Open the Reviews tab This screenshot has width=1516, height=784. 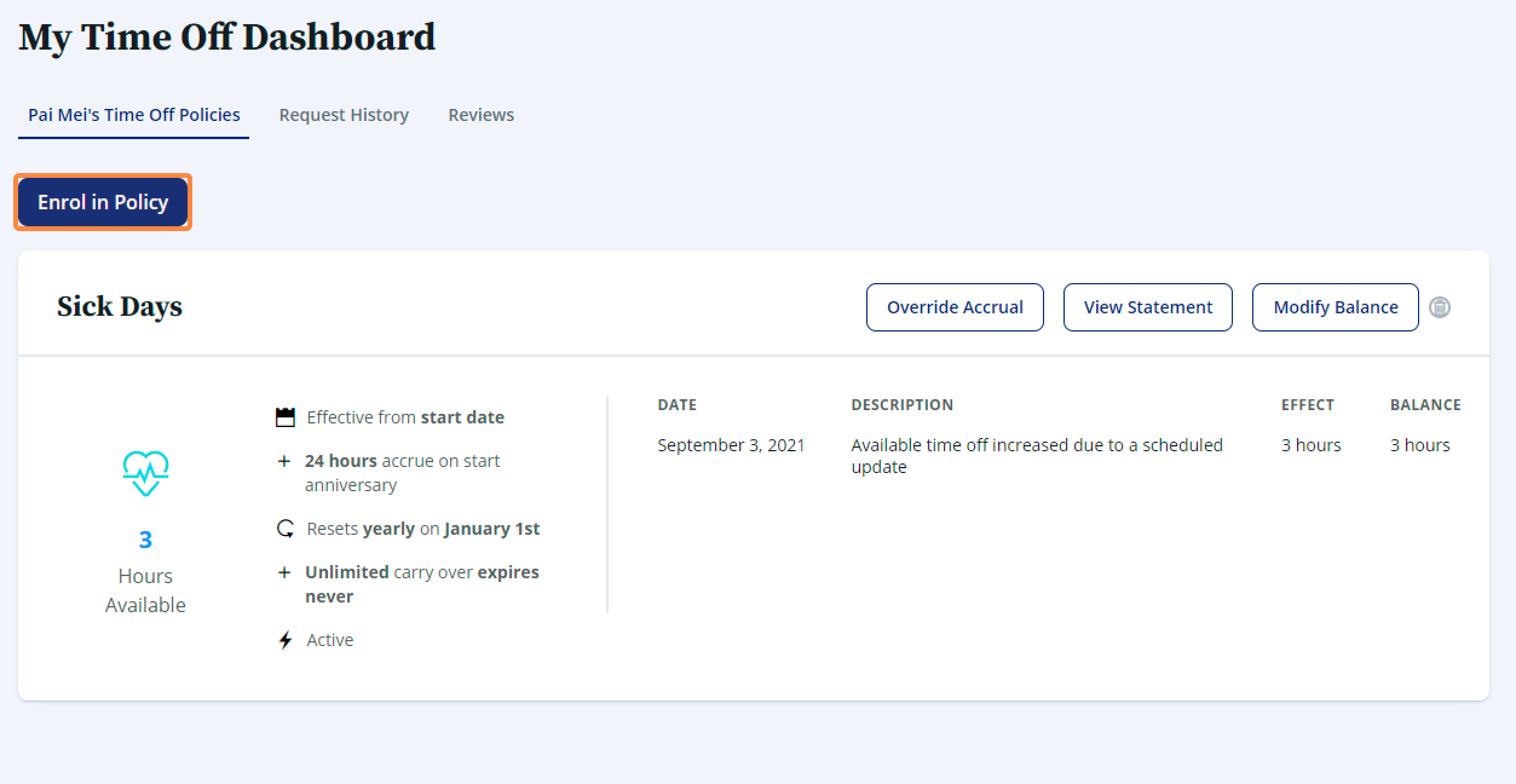(x=481, y=115)
